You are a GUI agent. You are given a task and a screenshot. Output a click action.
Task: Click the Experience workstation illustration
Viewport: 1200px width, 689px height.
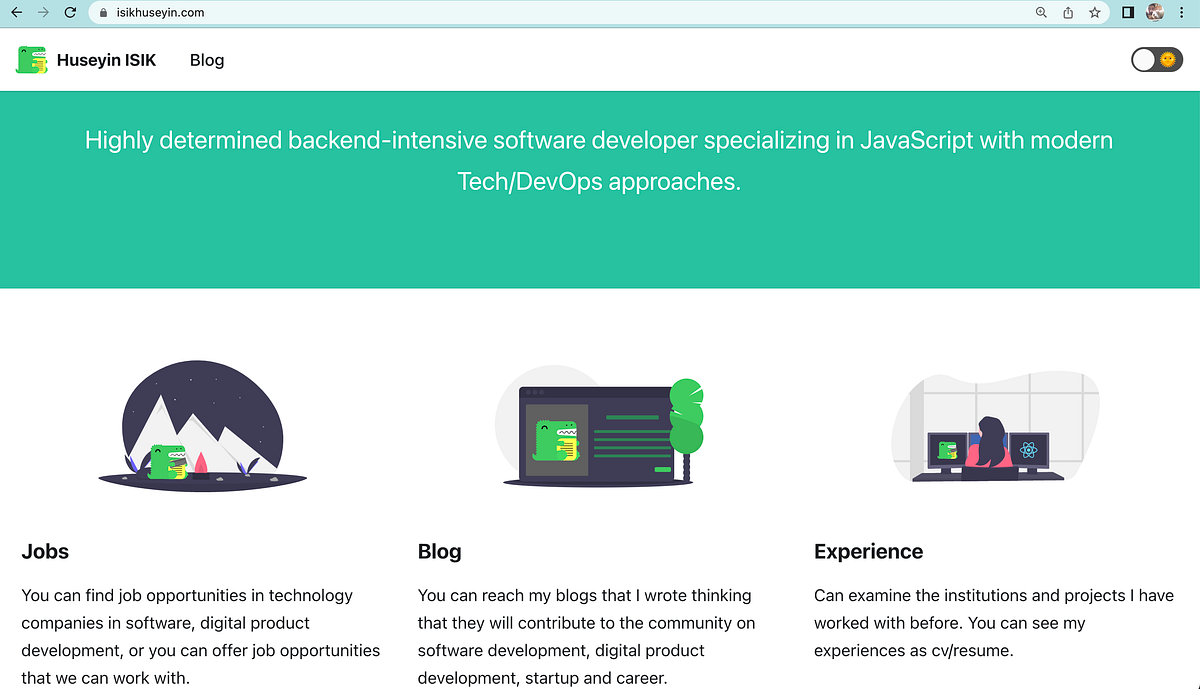994,426
